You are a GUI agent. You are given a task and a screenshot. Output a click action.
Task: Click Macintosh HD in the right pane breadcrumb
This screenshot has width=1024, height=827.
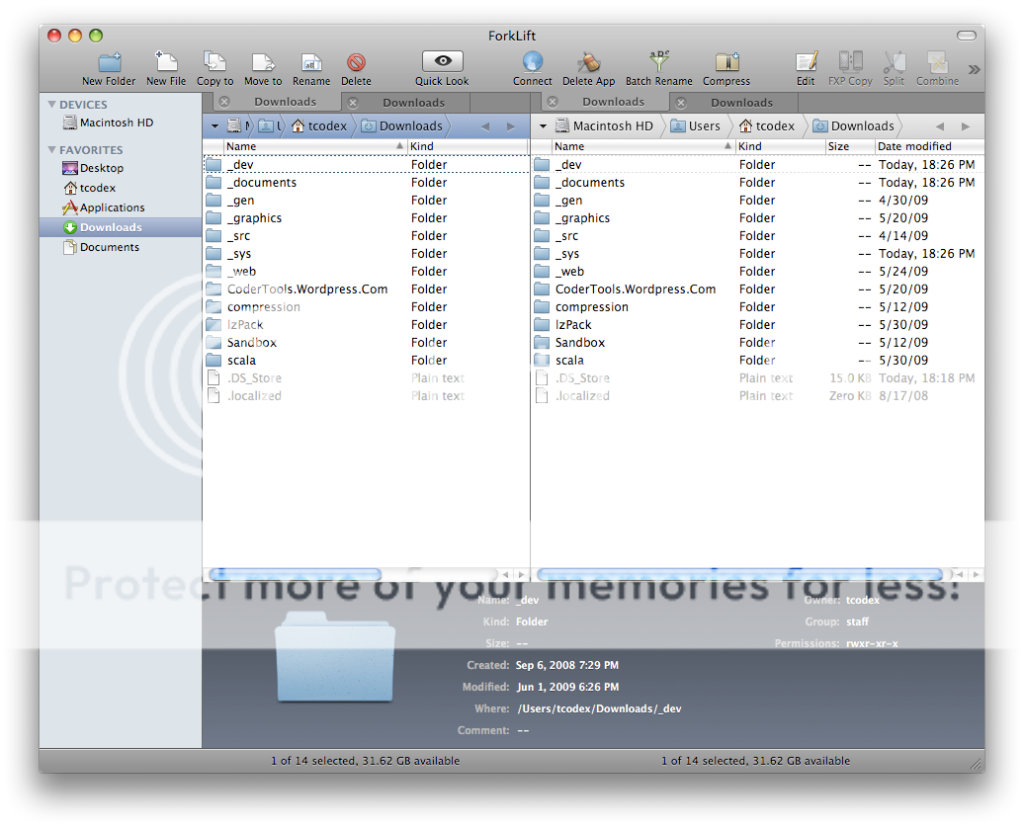coord(603,126)
